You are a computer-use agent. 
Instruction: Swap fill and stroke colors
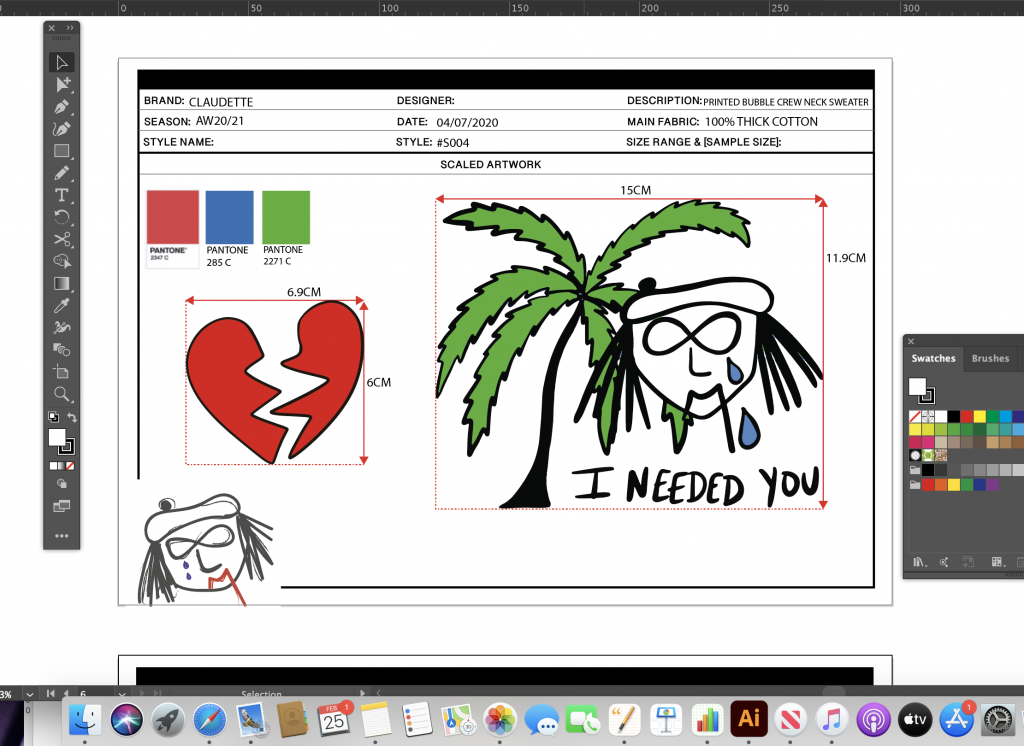[72, 417]
